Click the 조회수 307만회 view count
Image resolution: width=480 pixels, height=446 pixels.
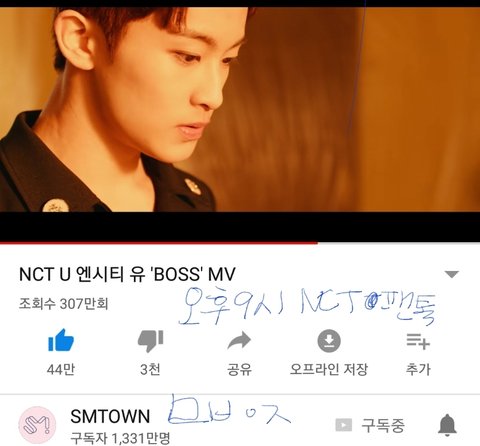click(63, 304)
